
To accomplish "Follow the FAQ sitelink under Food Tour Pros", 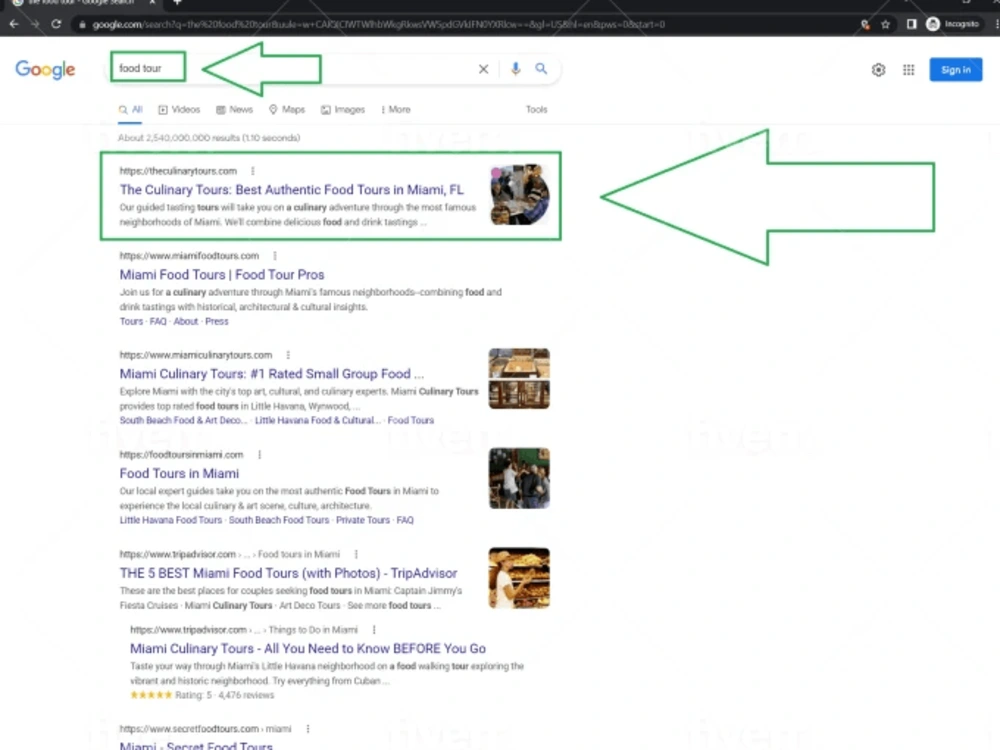I will [x=158, y=321].
